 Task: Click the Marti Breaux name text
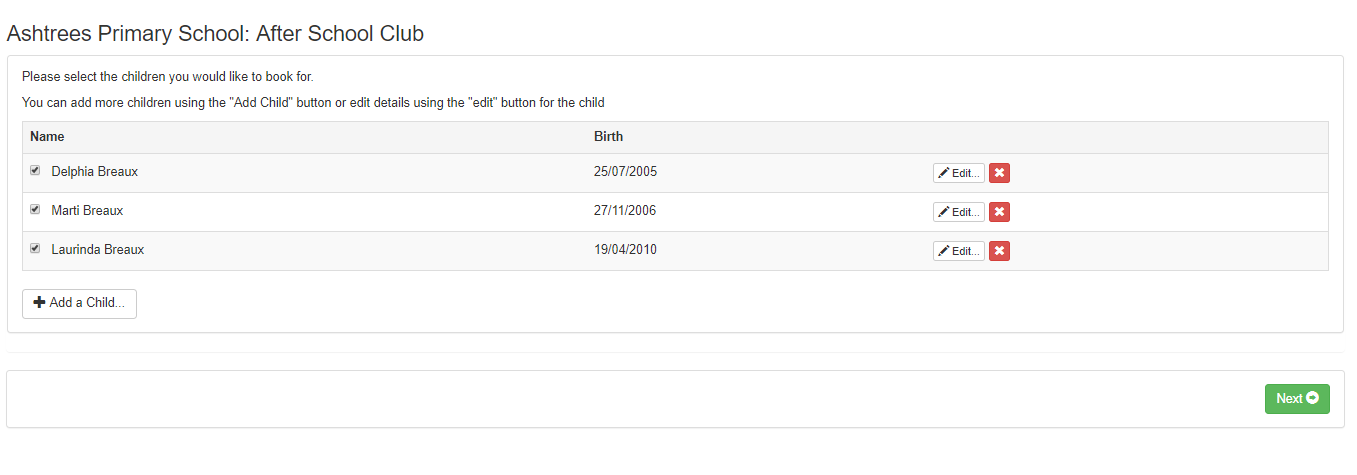point(87,211)
